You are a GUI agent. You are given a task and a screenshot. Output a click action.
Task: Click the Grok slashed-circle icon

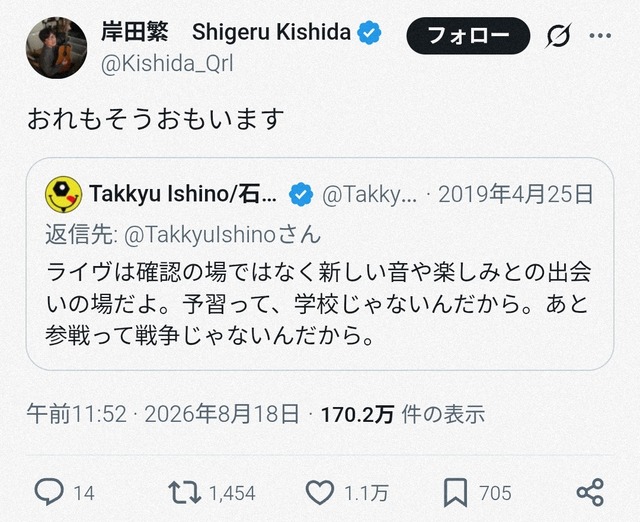point(558,36)
